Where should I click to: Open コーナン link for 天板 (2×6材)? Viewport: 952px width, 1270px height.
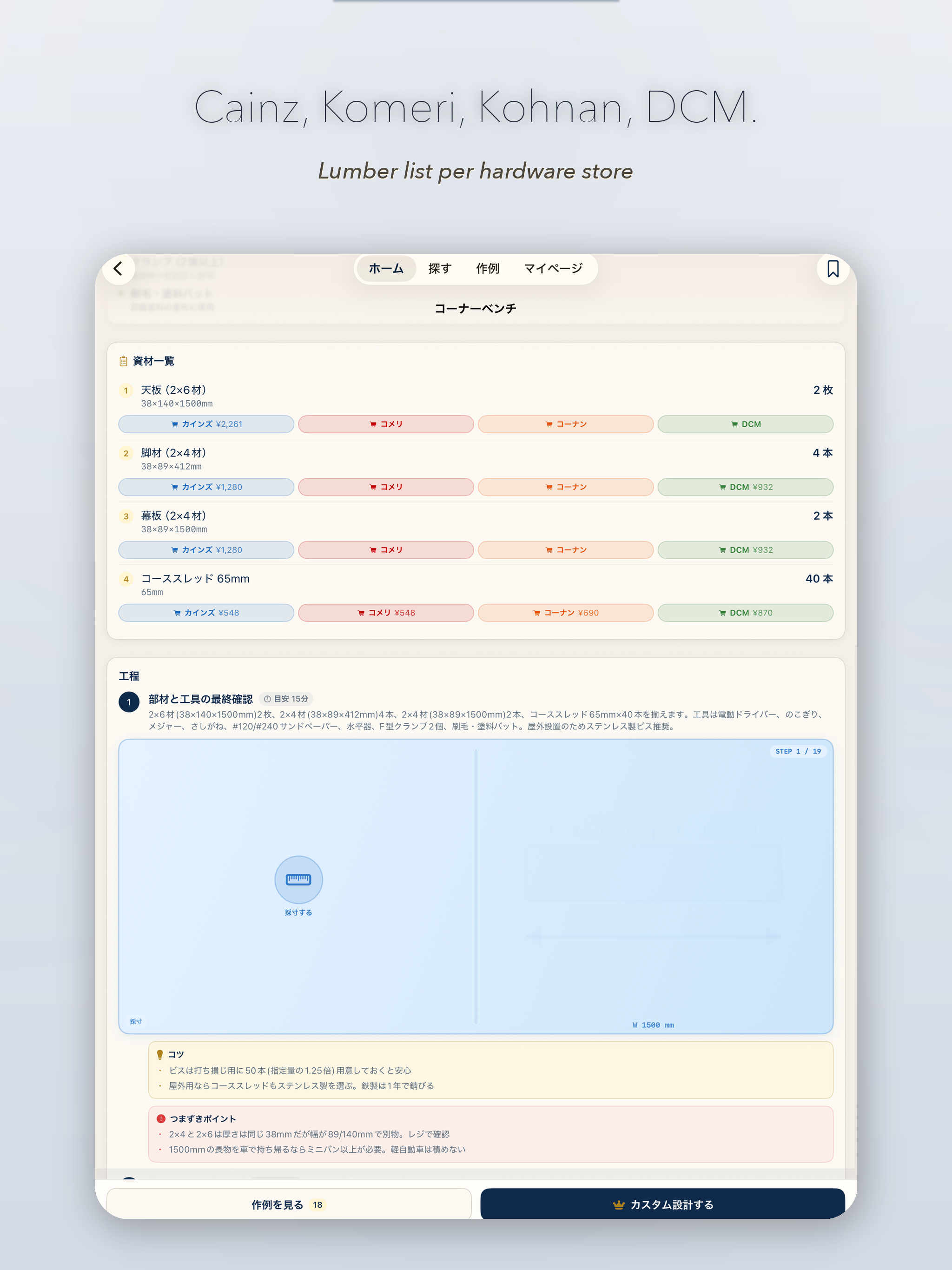tap(566, 424)
